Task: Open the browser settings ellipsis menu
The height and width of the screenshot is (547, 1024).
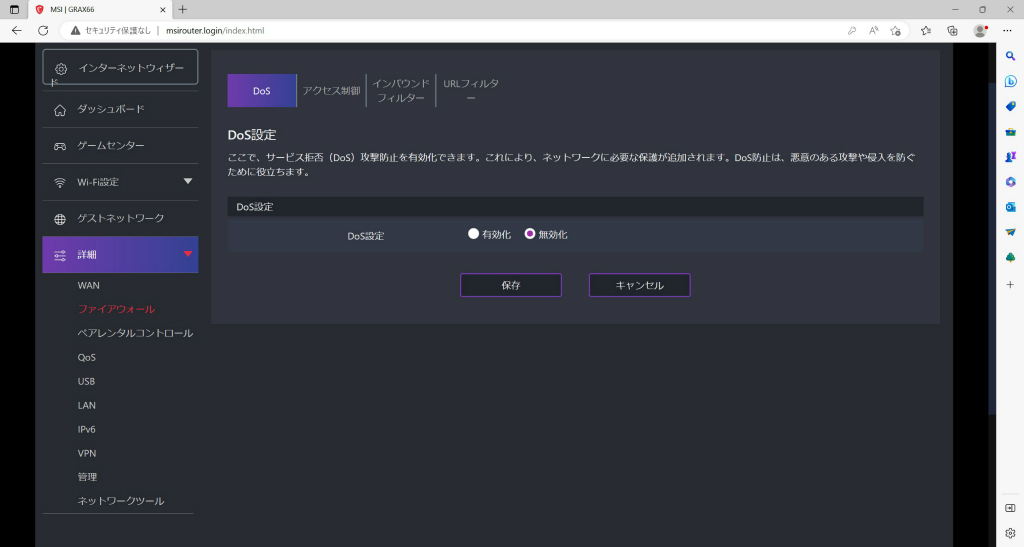Action: tap(1007, 31)
